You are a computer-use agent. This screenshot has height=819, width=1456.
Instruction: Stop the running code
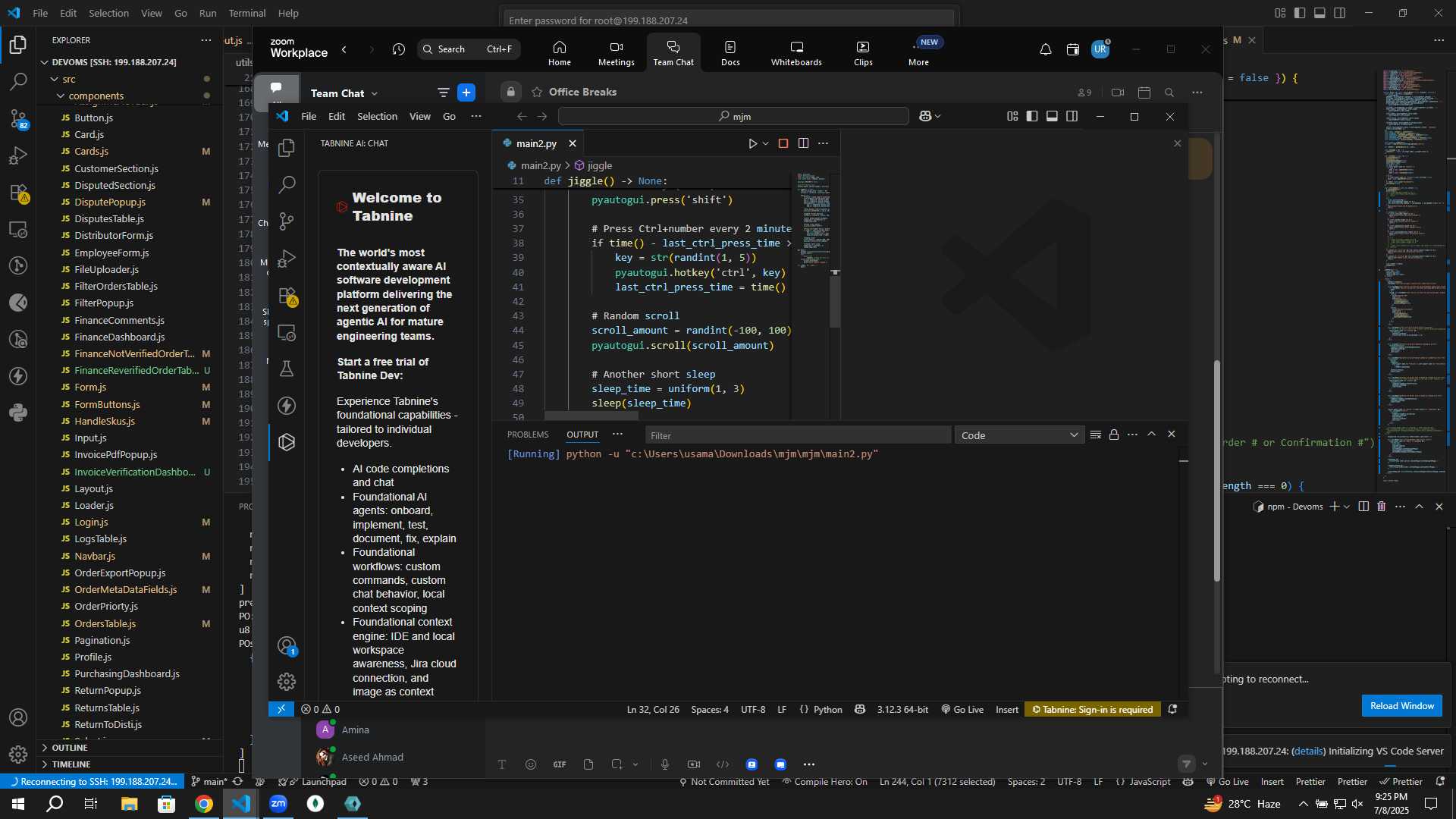[x=783, y=143]
